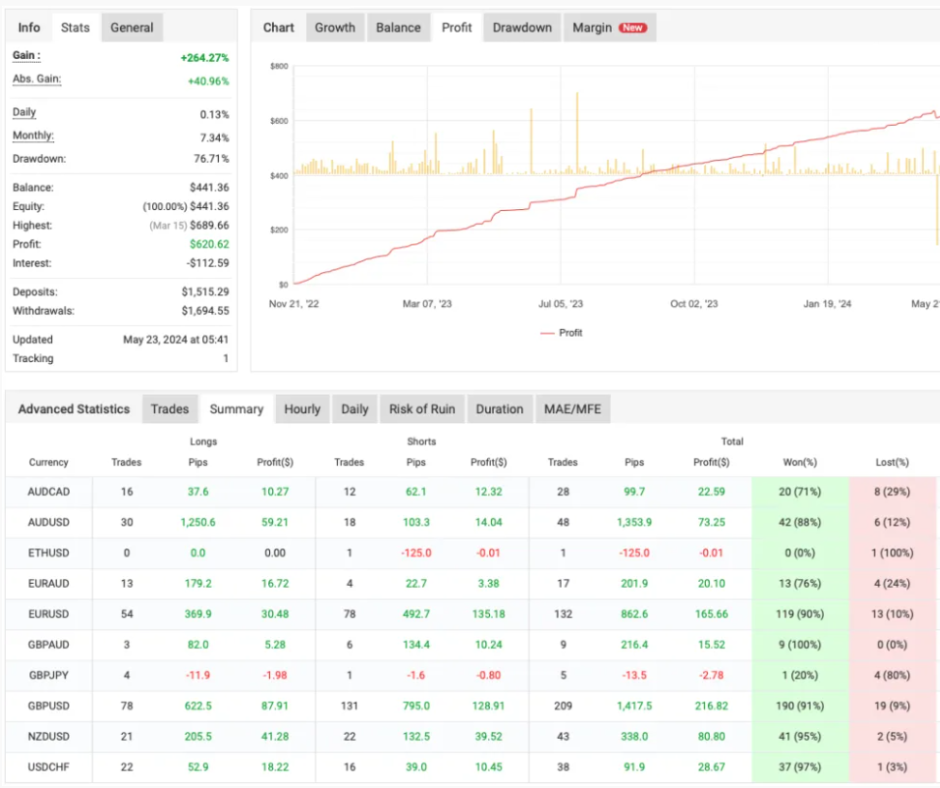Show the Hourly statistics tab
This screenshot has height=788, width=940.
(302, 409)
